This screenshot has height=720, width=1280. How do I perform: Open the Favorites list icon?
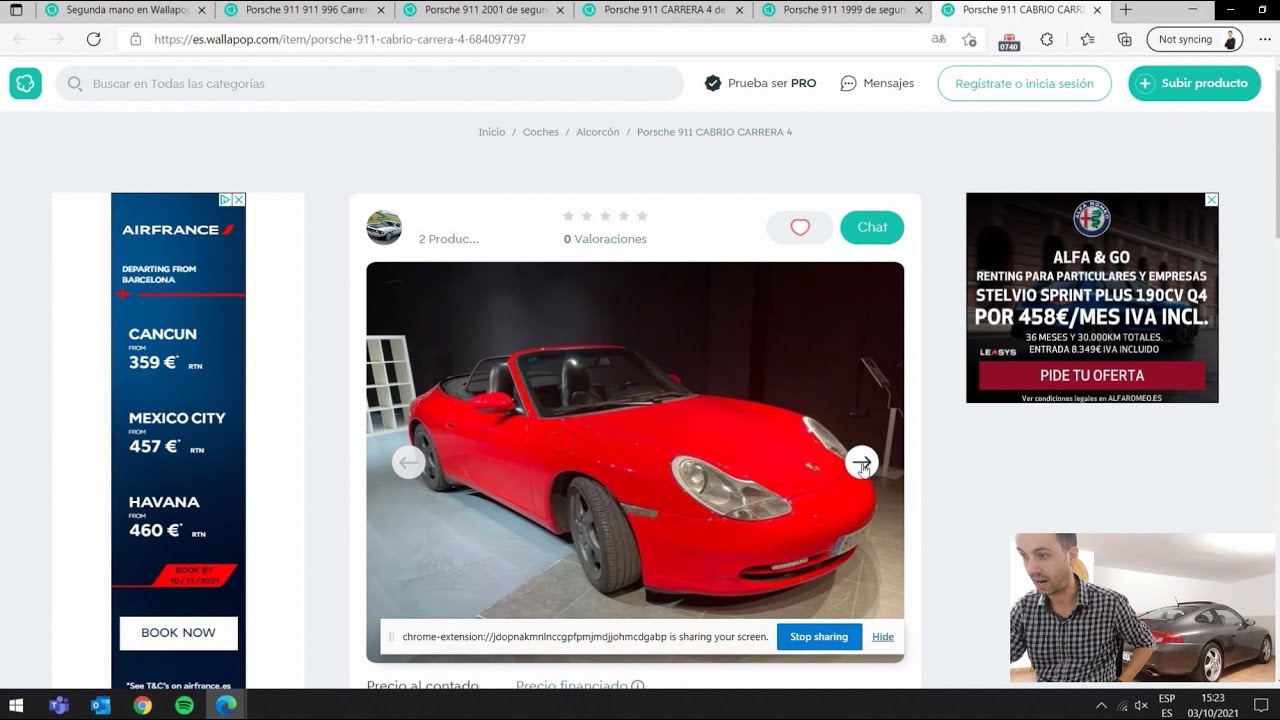[x=1088, y=39]
